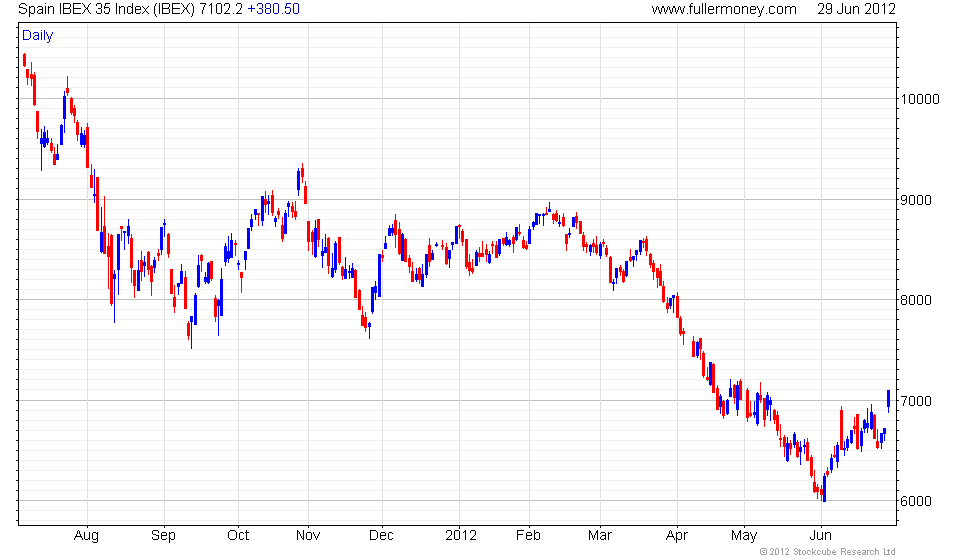Screen dimensions: 980x560
Task: Click the 8000 y-axis label
Action: 916,300
